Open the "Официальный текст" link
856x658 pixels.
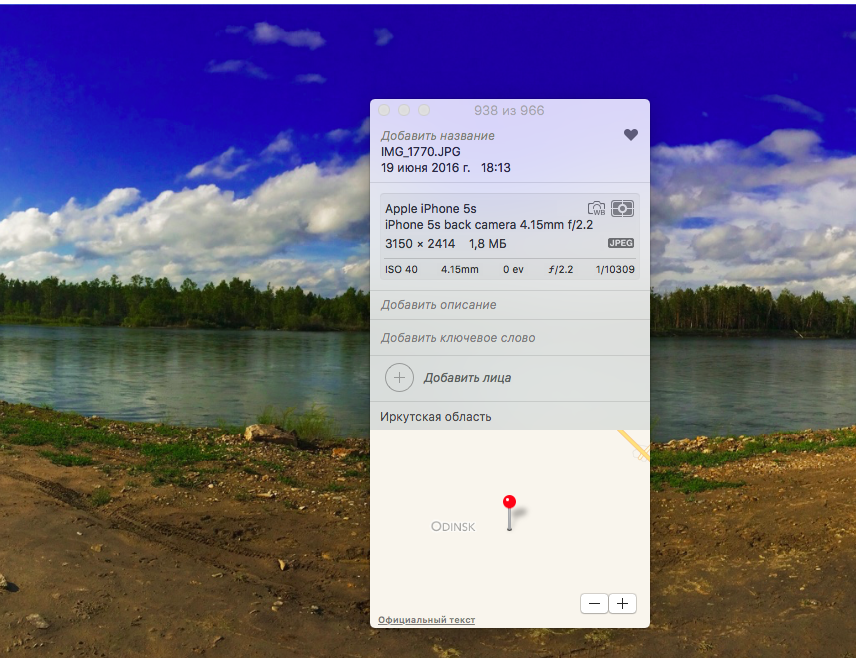(426, 620)
